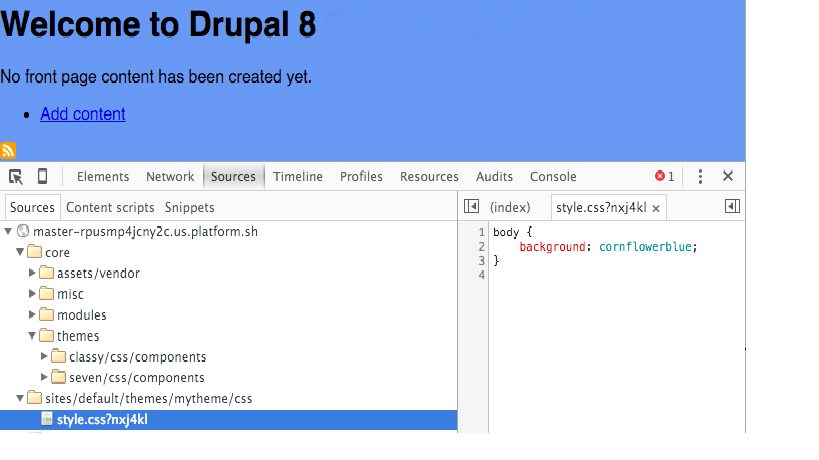The image size is (819, 460).
Task: Switch to the Elements tab
Action: click(x=103, y=177)
